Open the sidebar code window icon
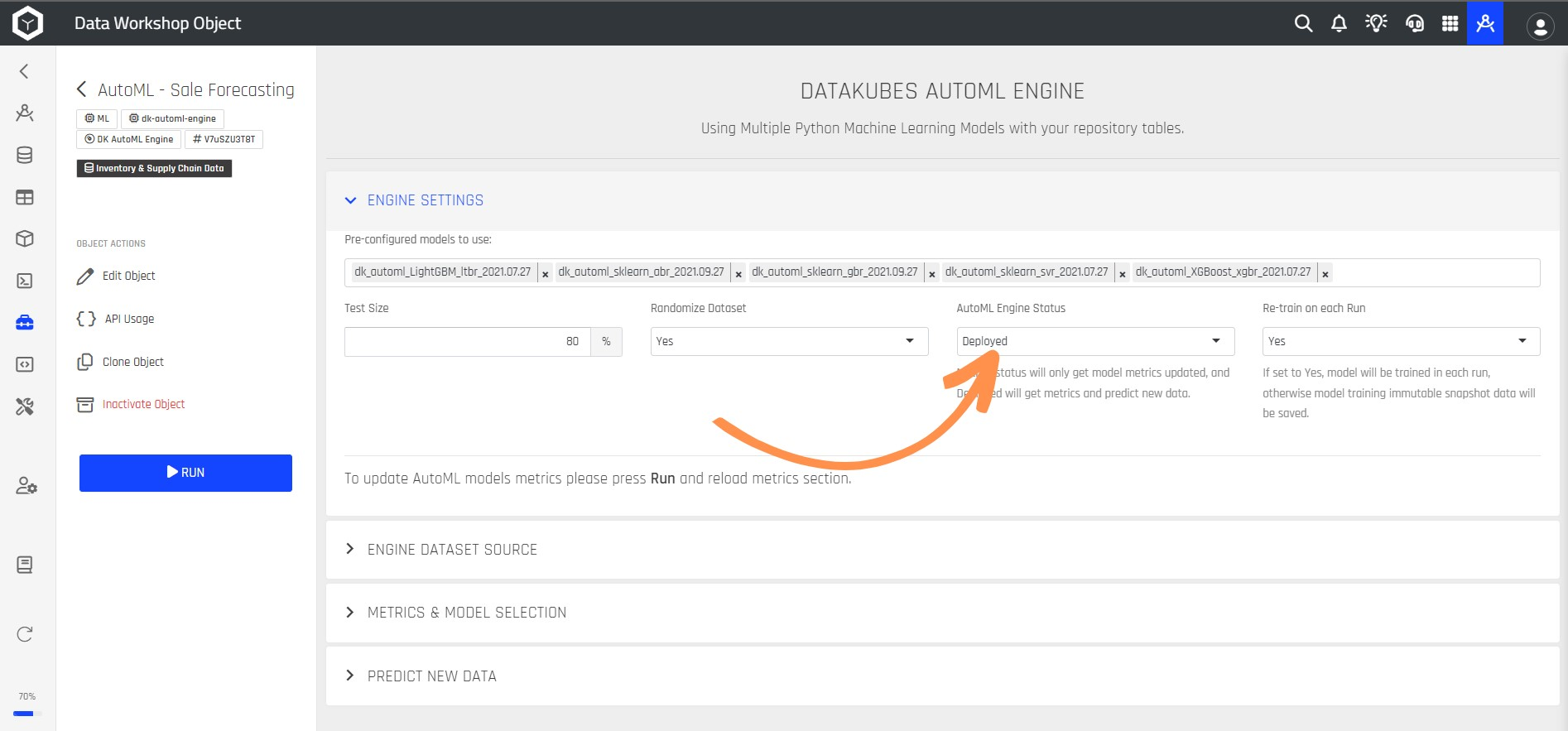Screen dimensions: 1568x731 [x=25, y=364]
